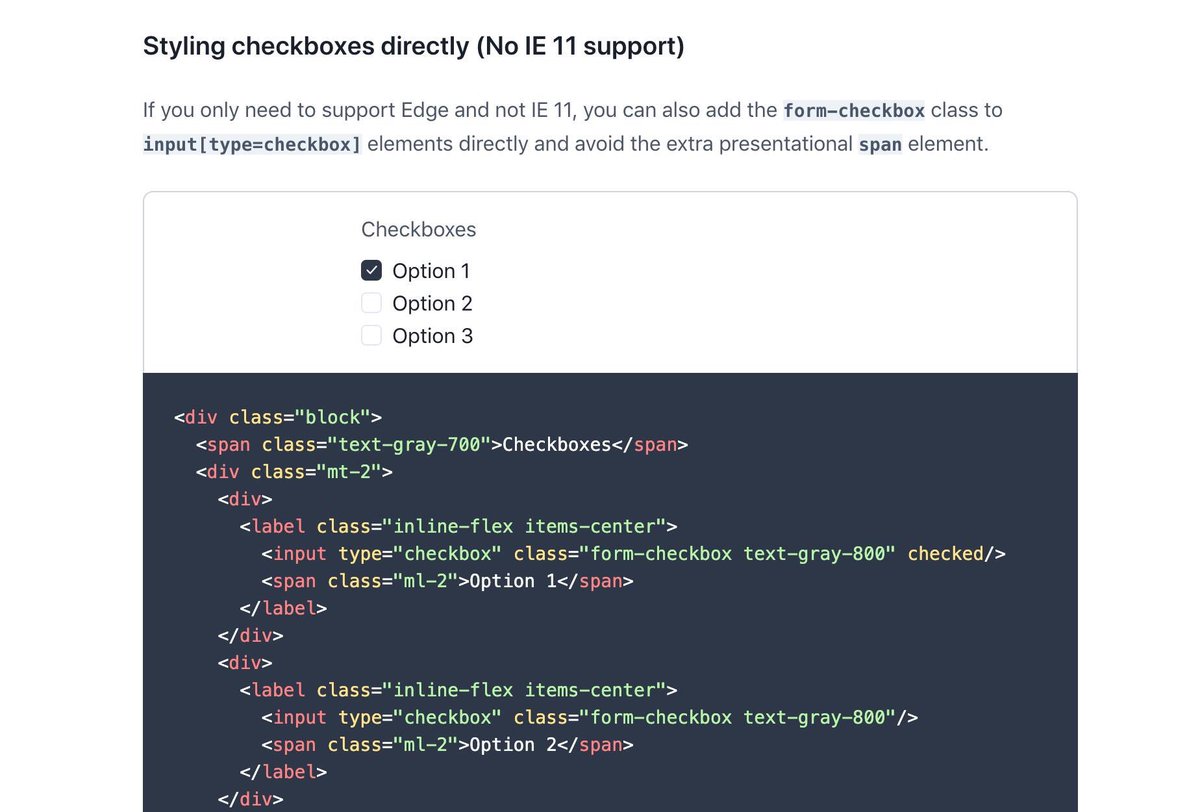
Task: Click the 'Styling checkboxes directly' heading
Action: pos(414,46)
